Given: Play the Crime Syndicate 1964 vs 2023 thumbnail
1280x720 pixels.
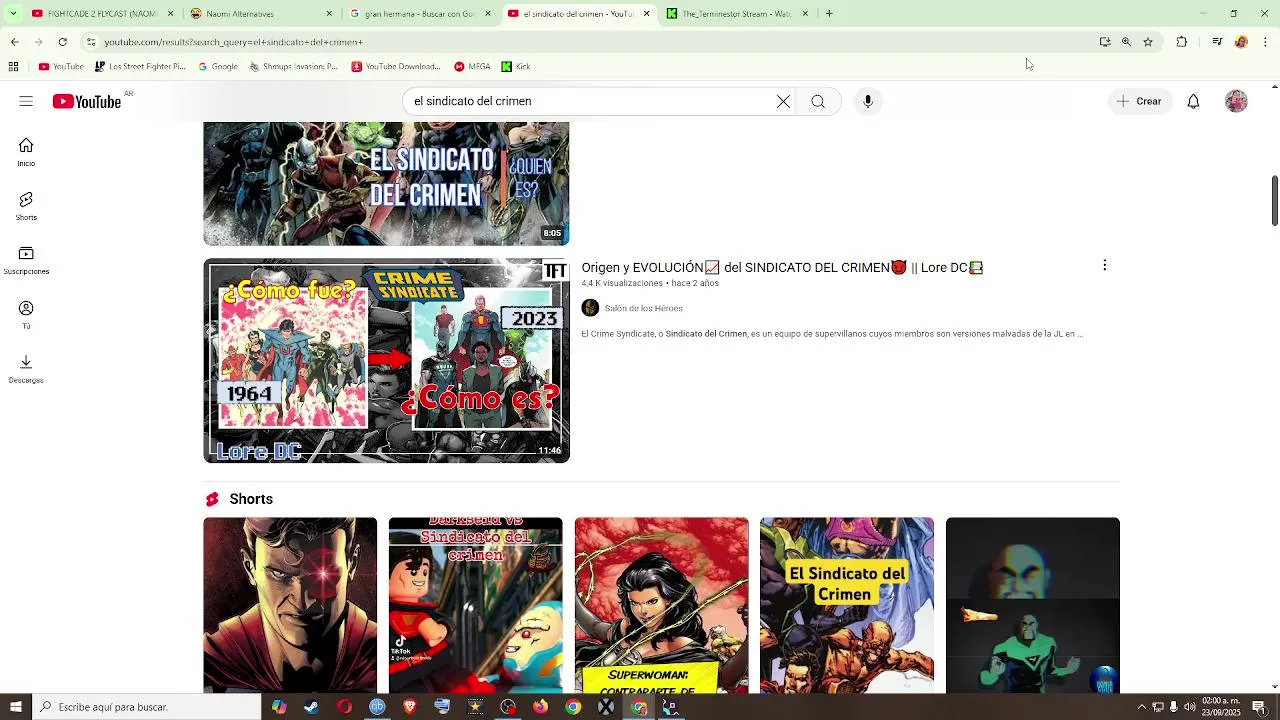Looking at the screenshot, I should 386,361.
